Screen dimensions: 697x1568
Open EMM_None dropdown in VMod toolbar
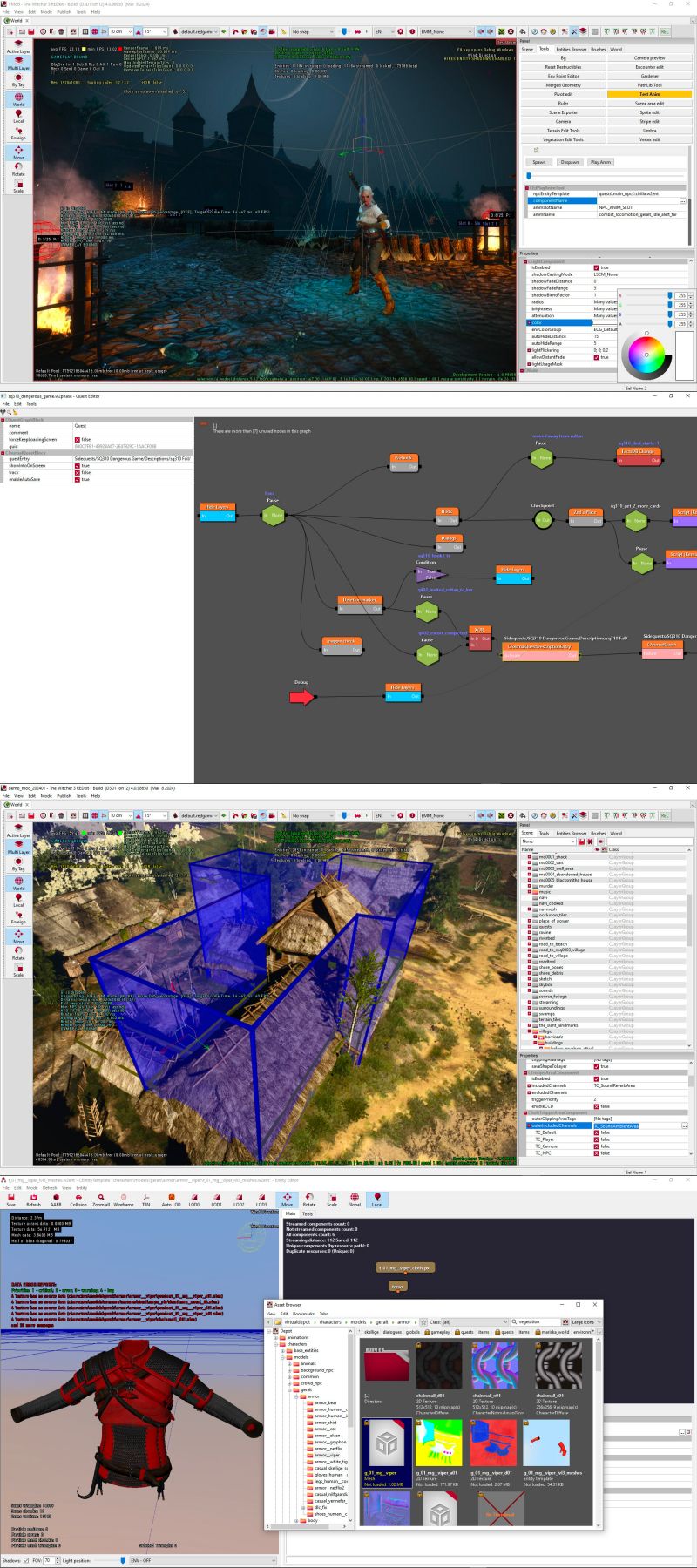(x=446, y=31)
